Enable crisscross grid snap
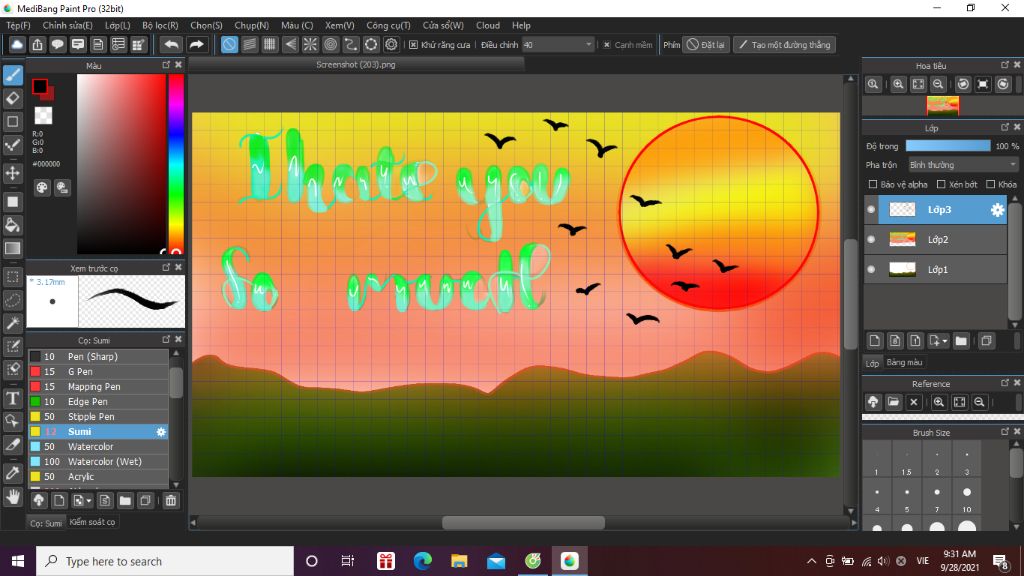1024x576 pixels. (x=270, y=44)
